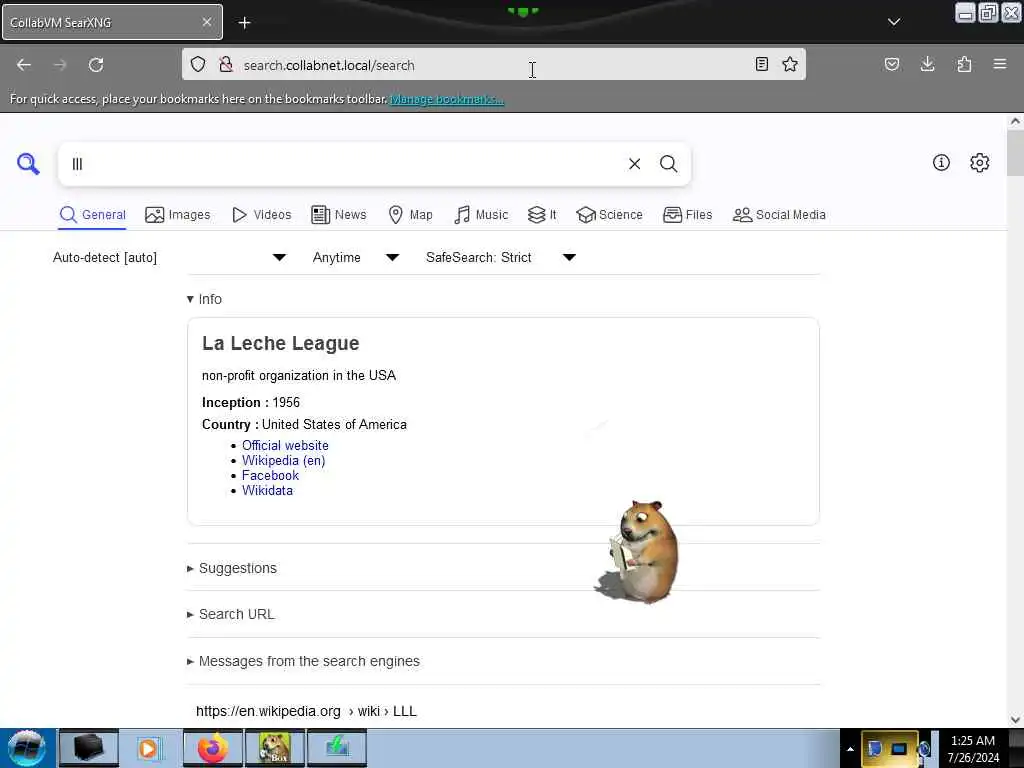Viewport: 1024px width, 768px height.
Task: Open the en.wikipedia.org LLL result URL
Action: pos(306,711)
